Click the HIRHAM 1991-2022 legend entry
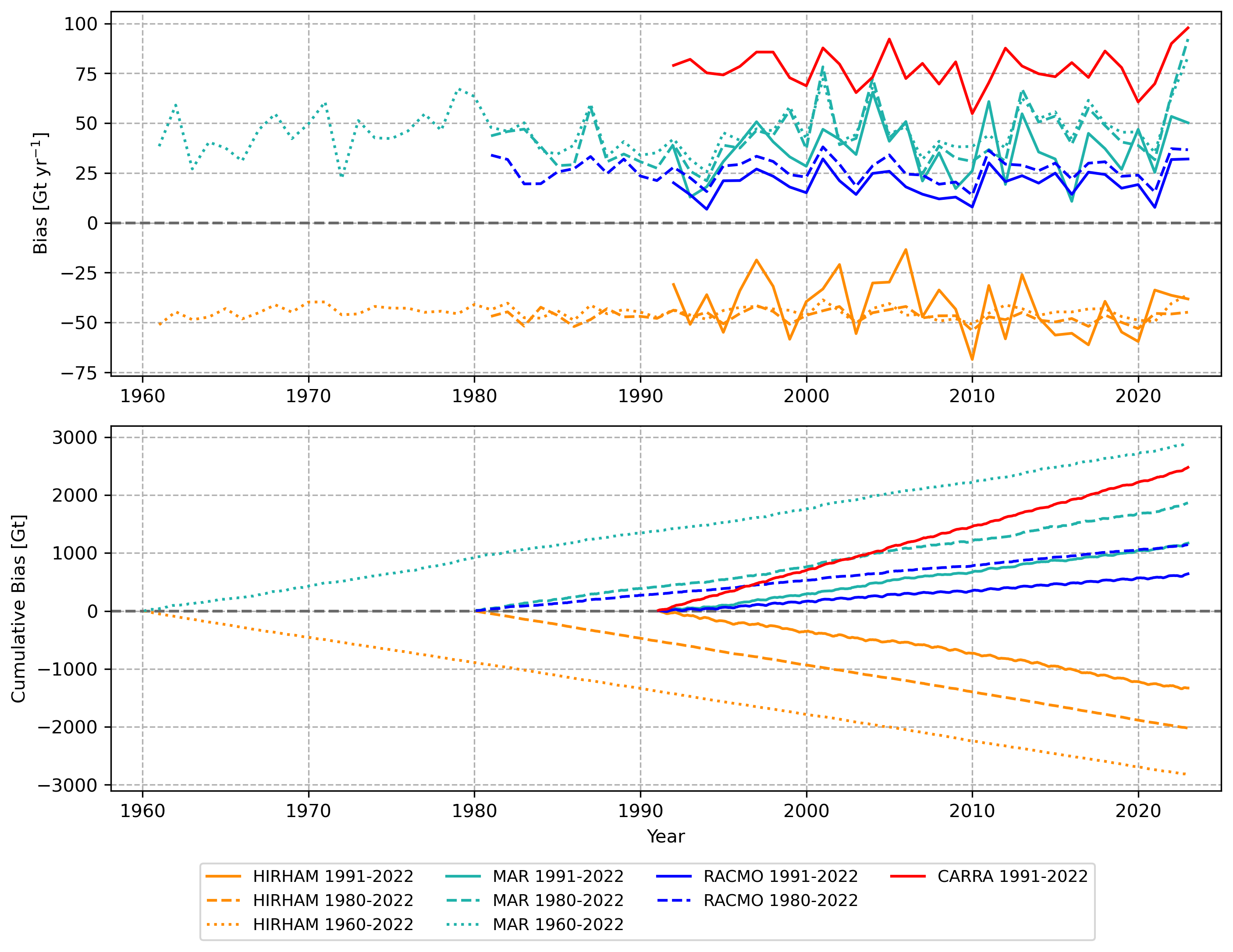The image size is (1233, 952). [x=333, y=876]
